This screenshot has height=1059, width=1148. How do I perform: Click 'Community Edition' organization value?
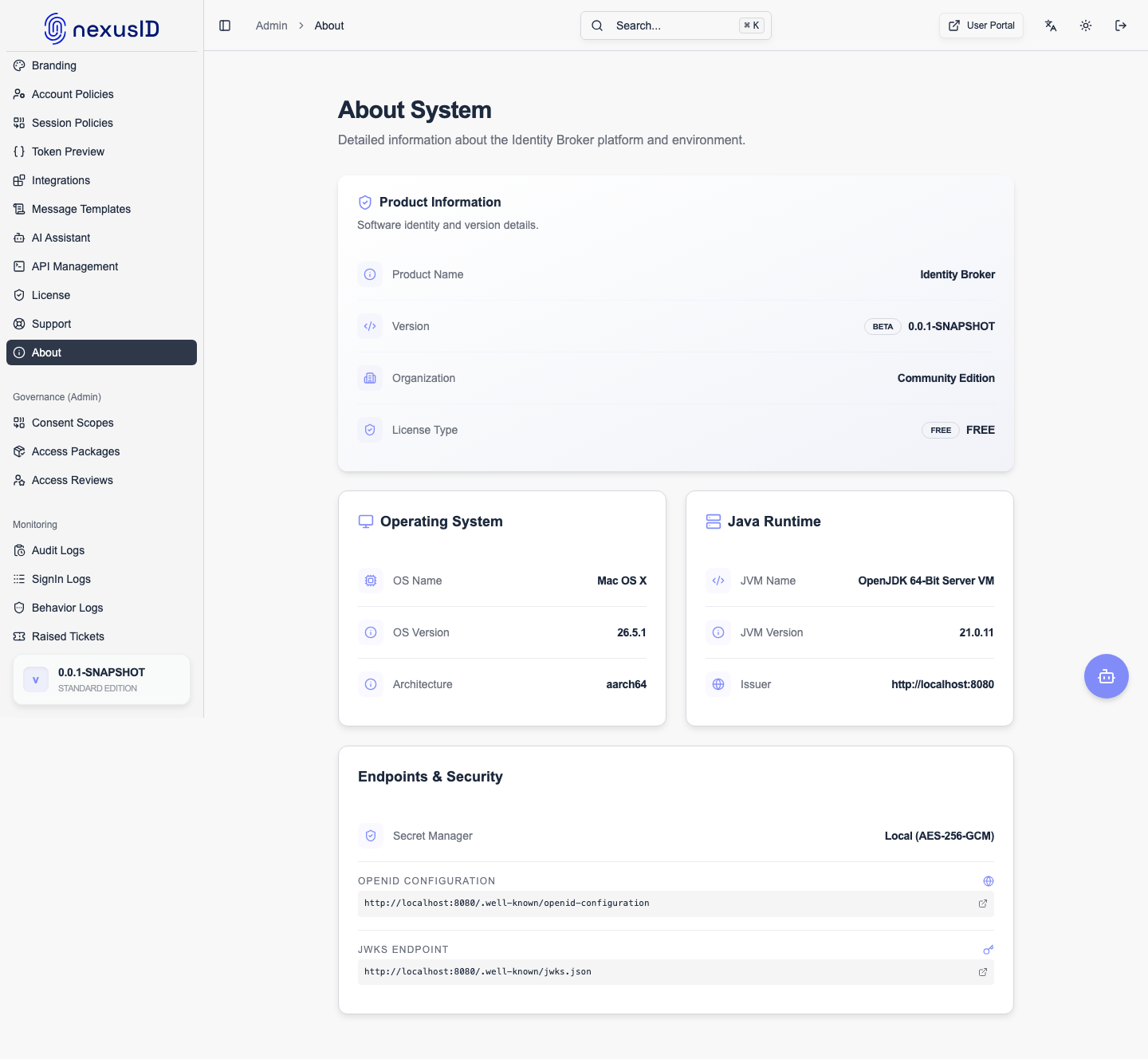[x=946, y=378]
